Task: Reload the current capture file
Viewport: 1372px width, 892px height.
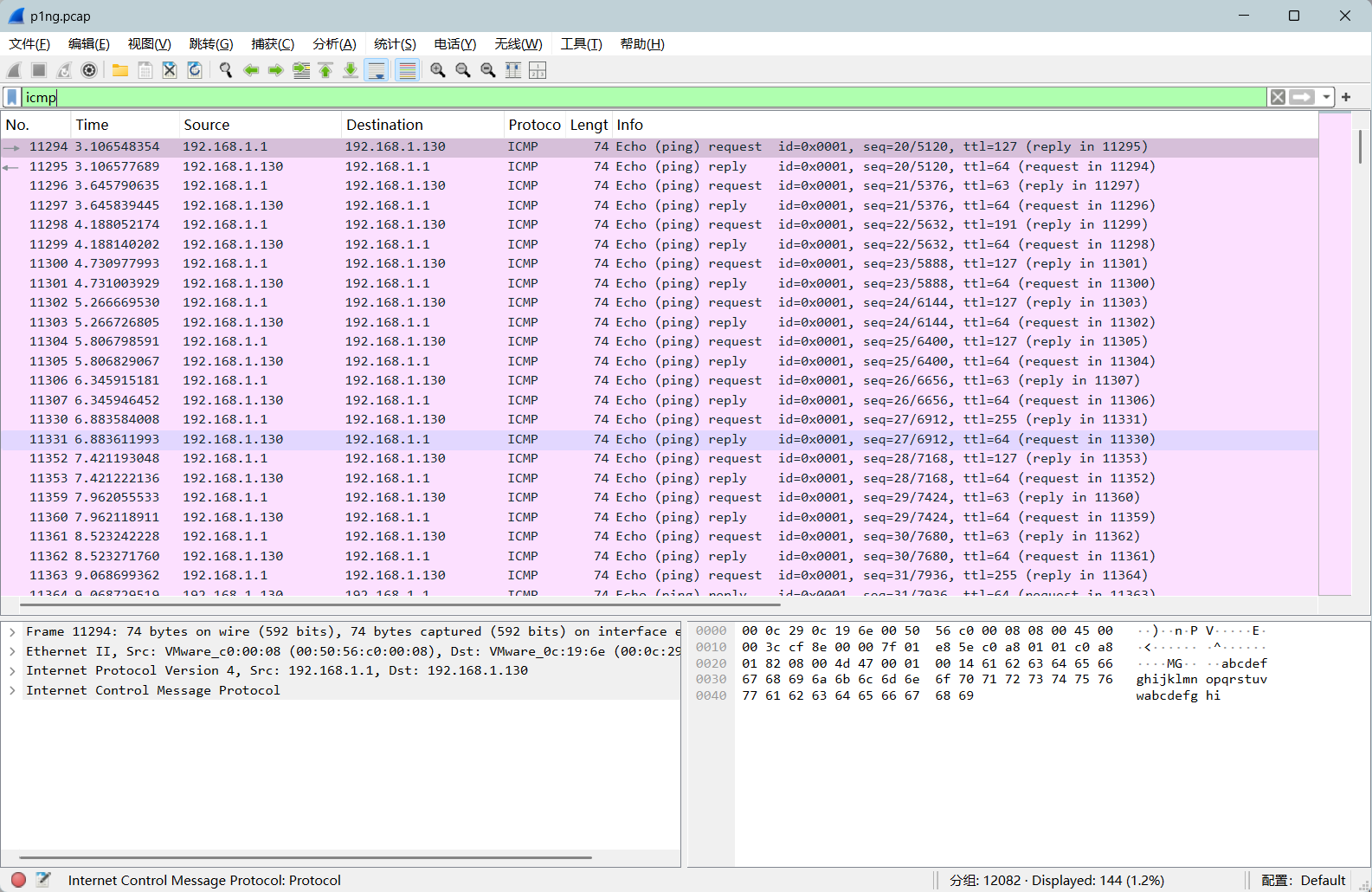Action: coord(195,70)
